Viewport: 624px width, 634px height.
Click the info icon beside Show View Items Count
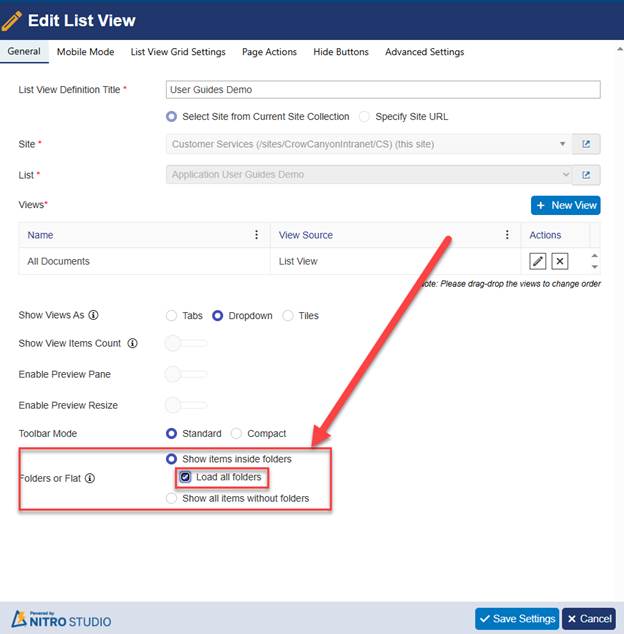pos(133,343)
